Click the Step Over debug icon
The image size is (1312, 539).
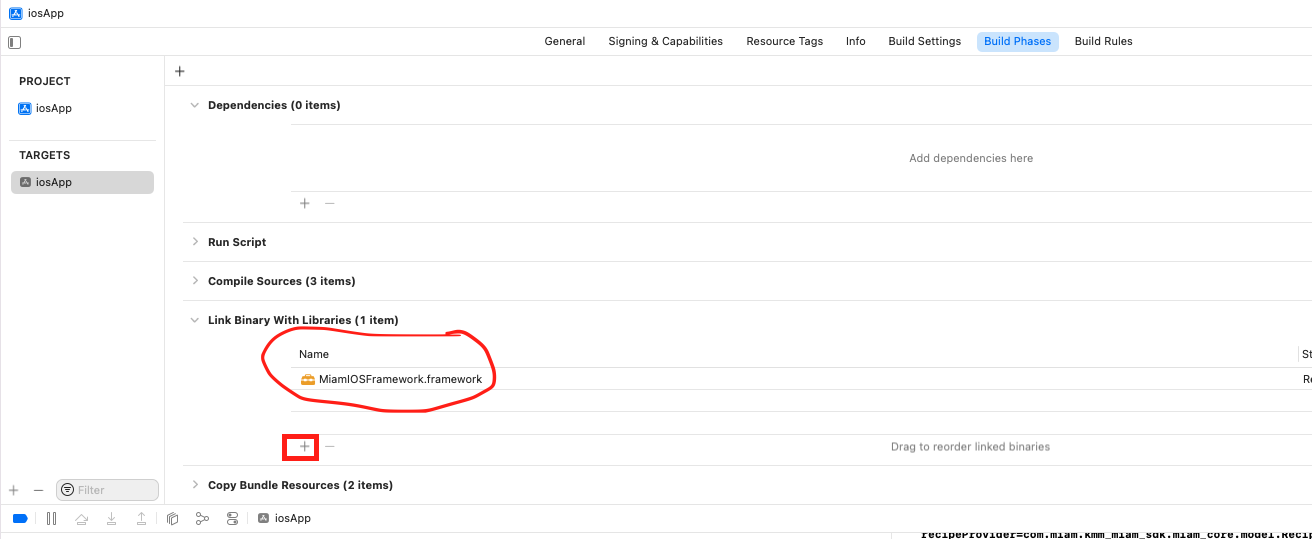(81, 518)
